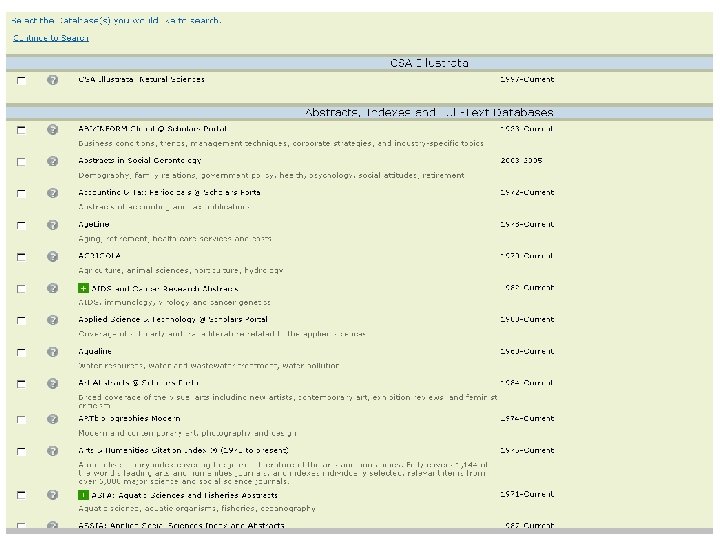The height and width of the screenshot is (540, 720).
Task: Click ASFA: Aquatic Sciences and Fisheries title
Action: 185,495
